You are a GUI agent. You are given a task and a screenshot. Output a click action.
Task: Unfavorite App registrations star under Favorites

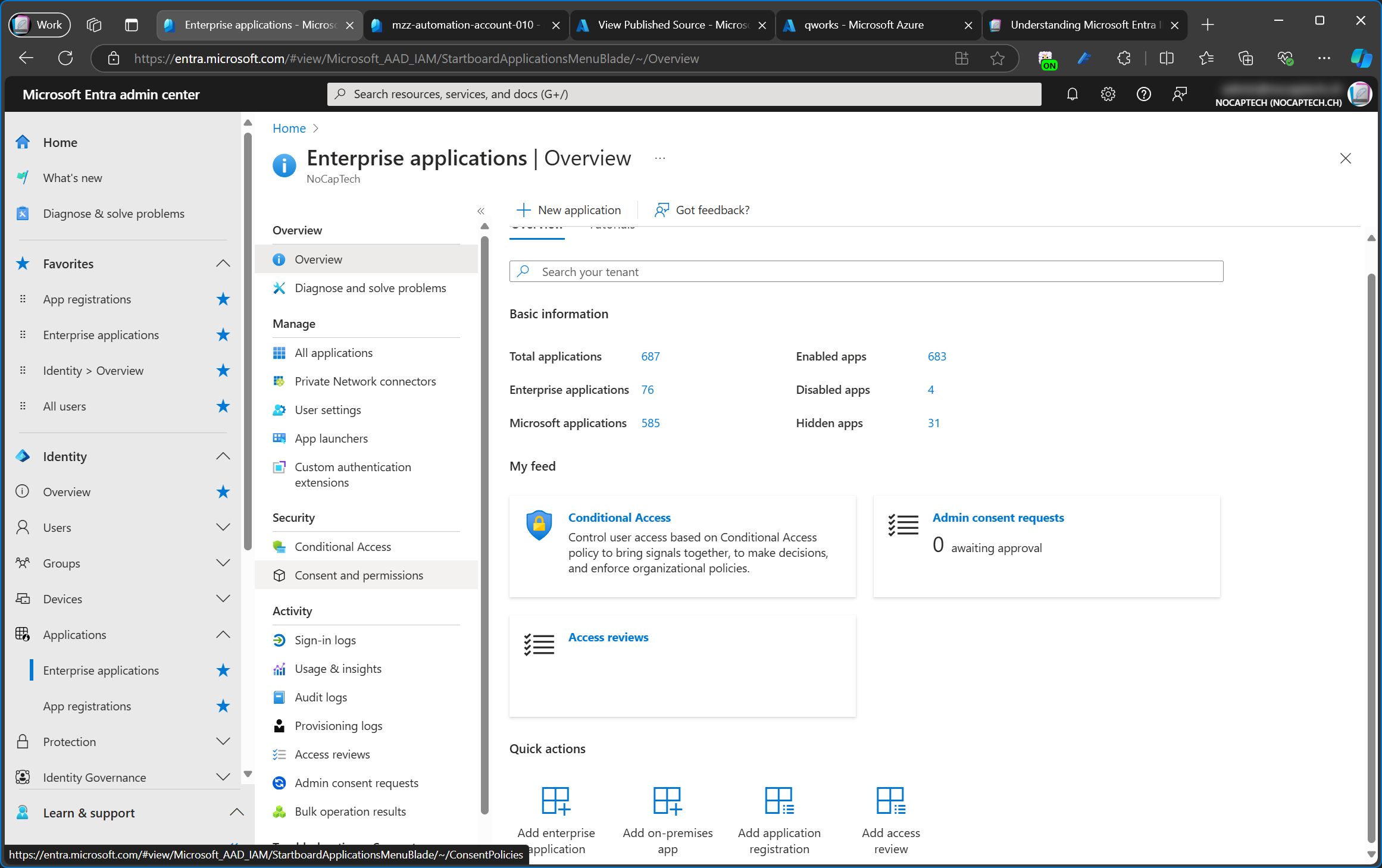pos(223,299)
